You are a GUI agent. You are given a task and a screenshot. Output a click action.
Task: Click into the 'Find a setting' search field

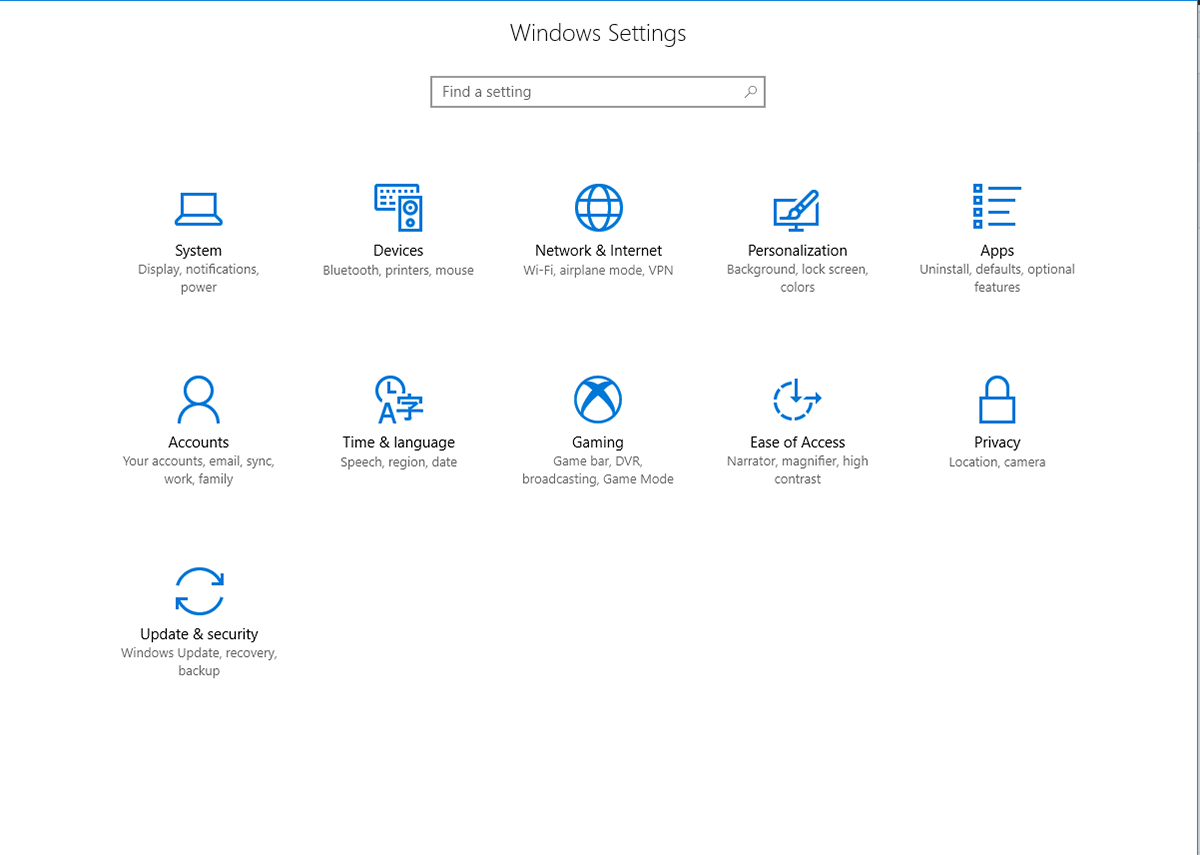598,91
